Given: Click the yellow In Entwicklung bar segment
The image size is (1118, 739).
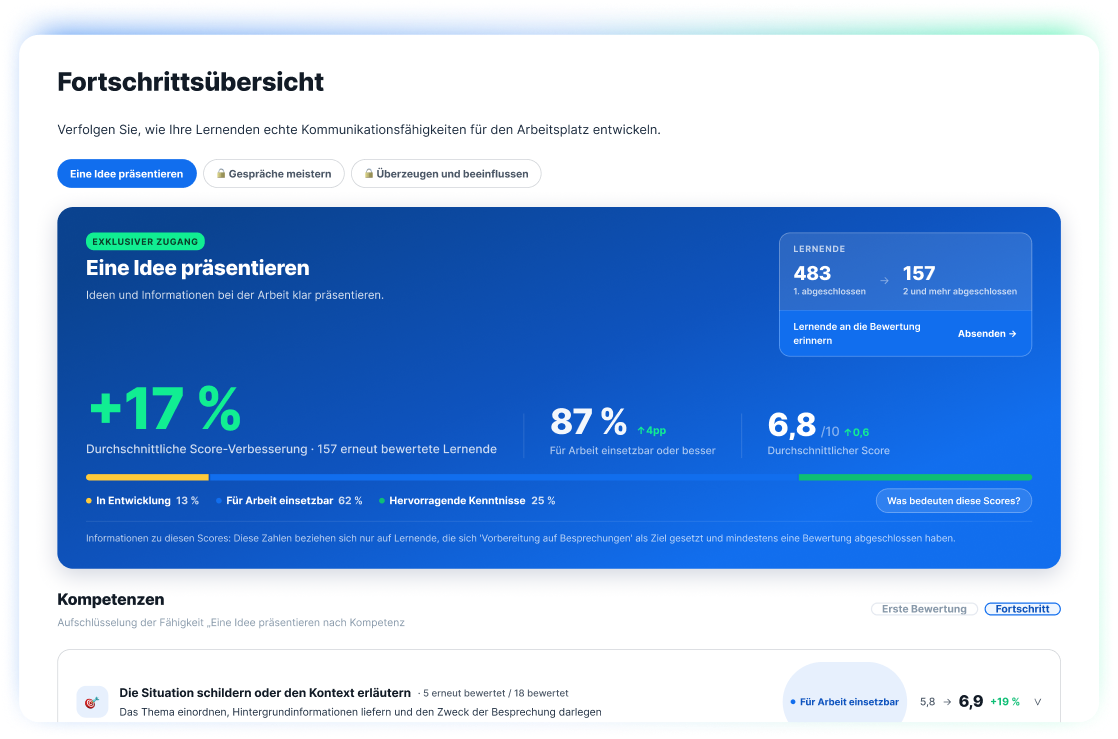Looking at the screenshot, I should (x=148, y=477).
